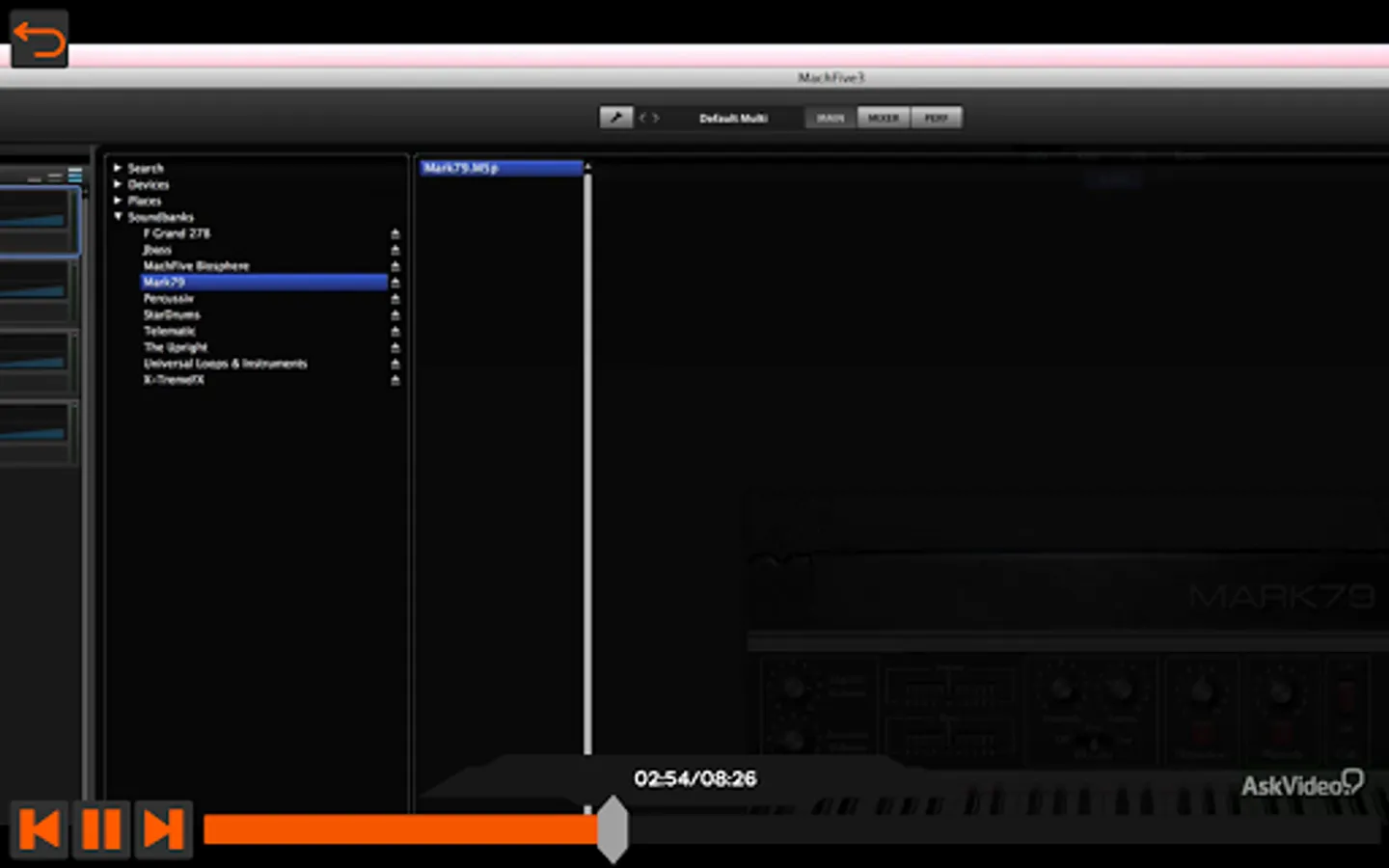Open the PERF view tab
The height and width of the screenshot is (868, 1389).
pos(936,118)
